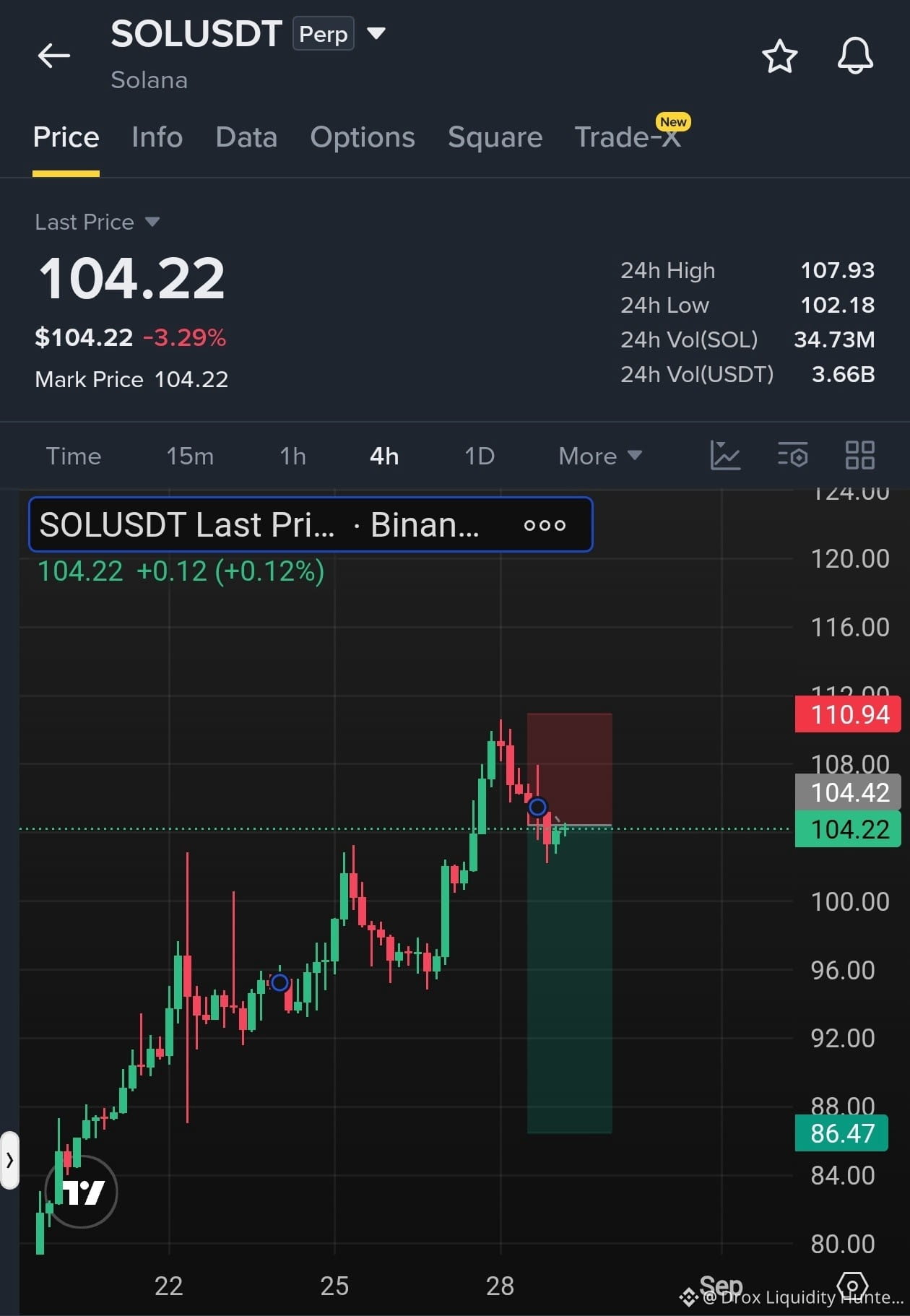This screenshot has height=1316, width=910.
Task: Open the Data tab
Action: (x=246, y=137)
